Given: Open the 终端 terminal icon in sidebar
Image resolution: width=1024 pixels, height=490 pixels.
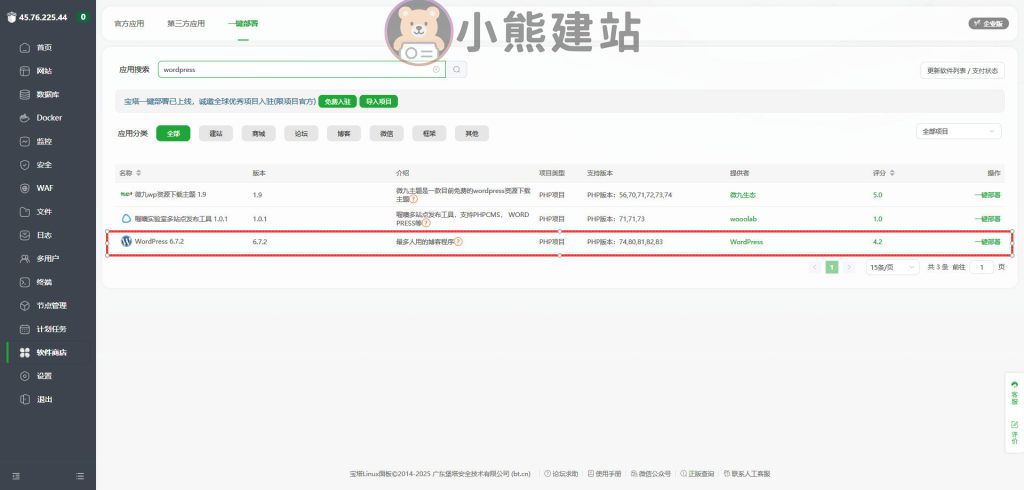Looking at the screenshot, I should coord(25,282).
